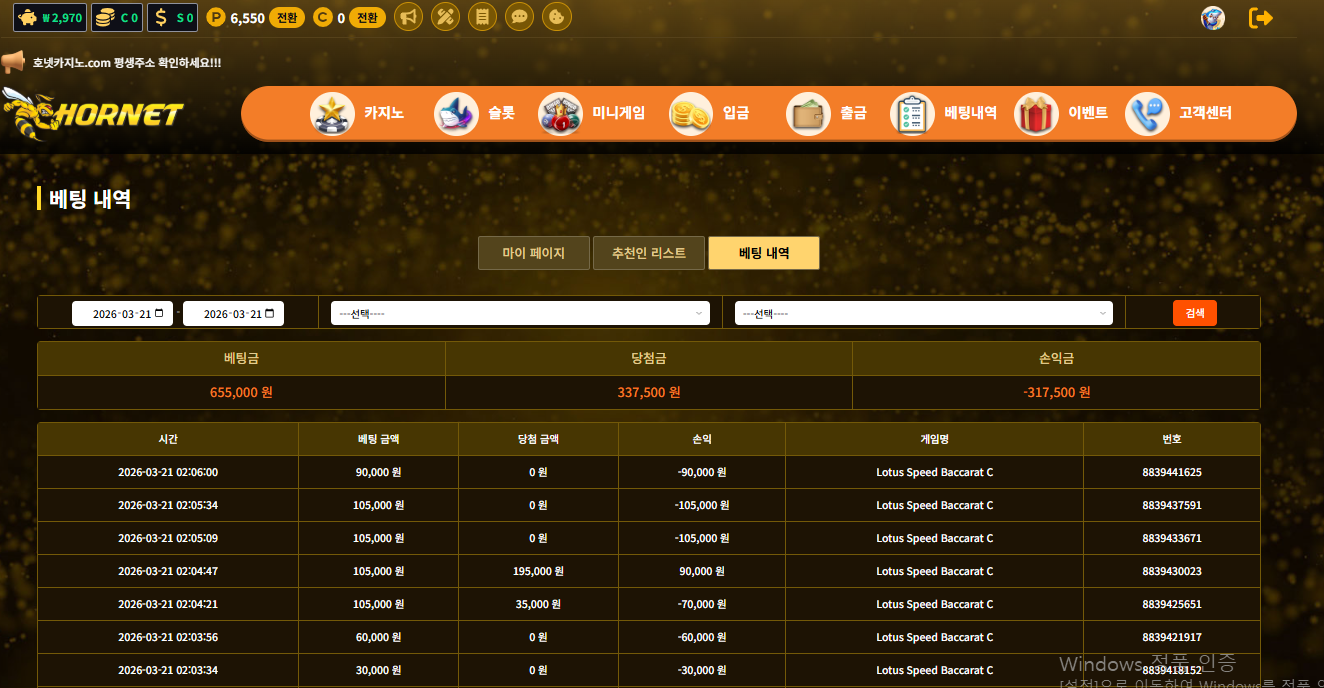Screen dimensions: 1324x688
Task: Open the user avatar profile icon
Action: (x=1213, y=18)
